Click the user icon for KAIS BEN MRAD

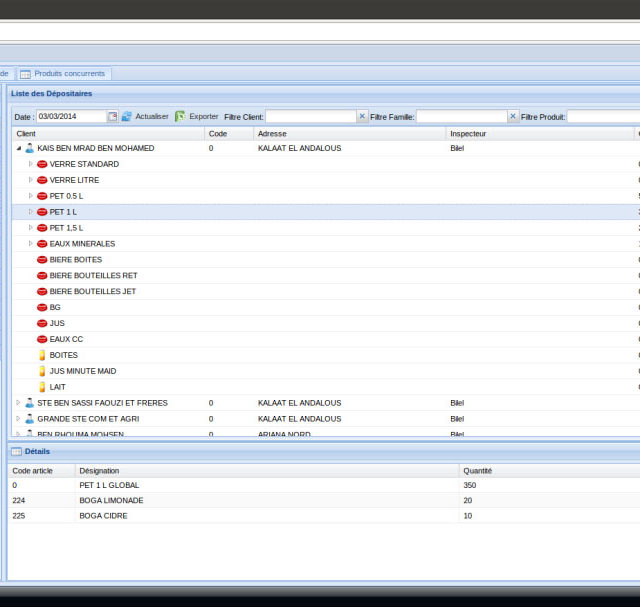[x=29, y=148]
